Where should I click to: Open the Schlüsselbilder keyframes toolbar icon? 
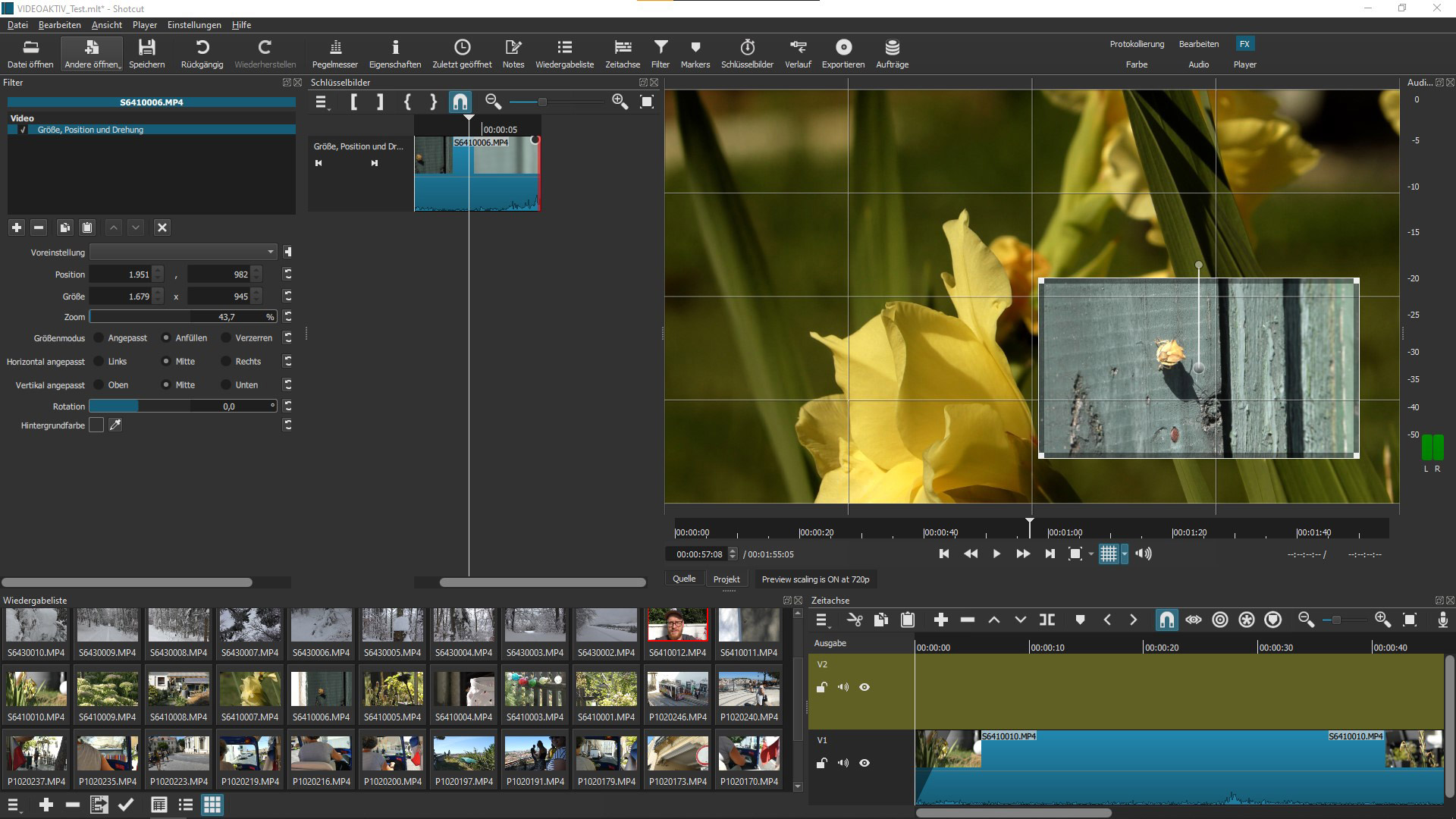click(x=747, y=53)
